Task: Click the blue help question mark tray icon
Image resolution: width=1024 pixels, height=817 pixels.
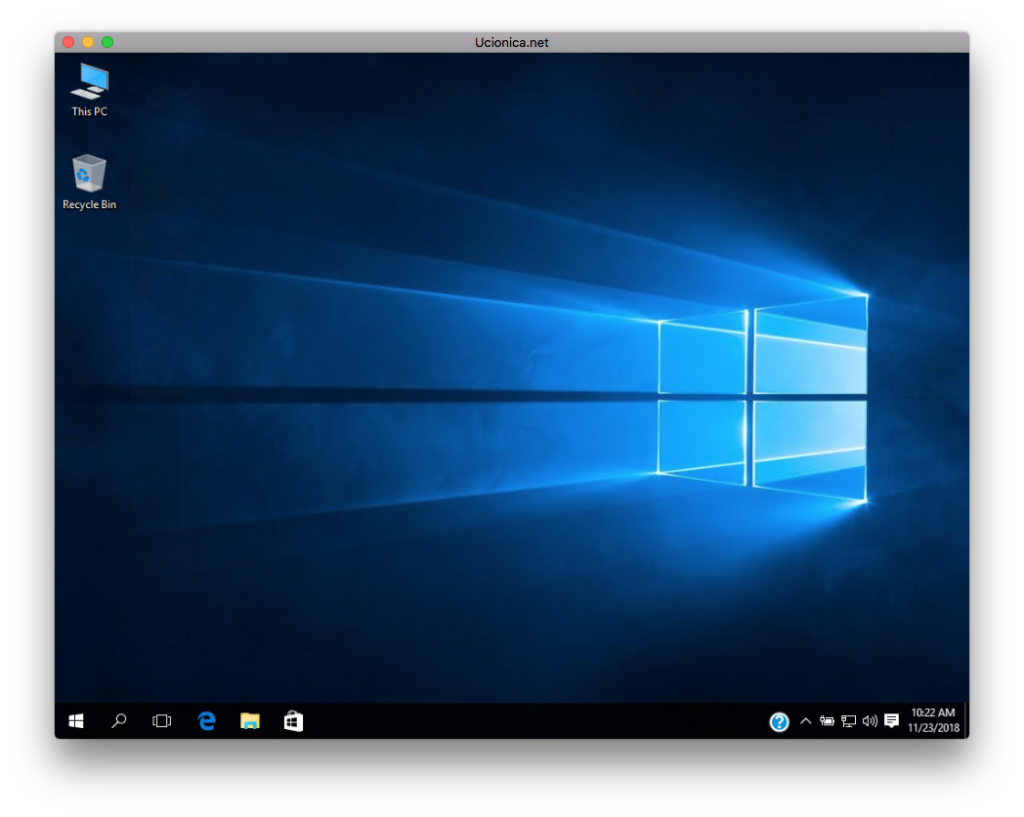Action: click(x=779, y=722)
